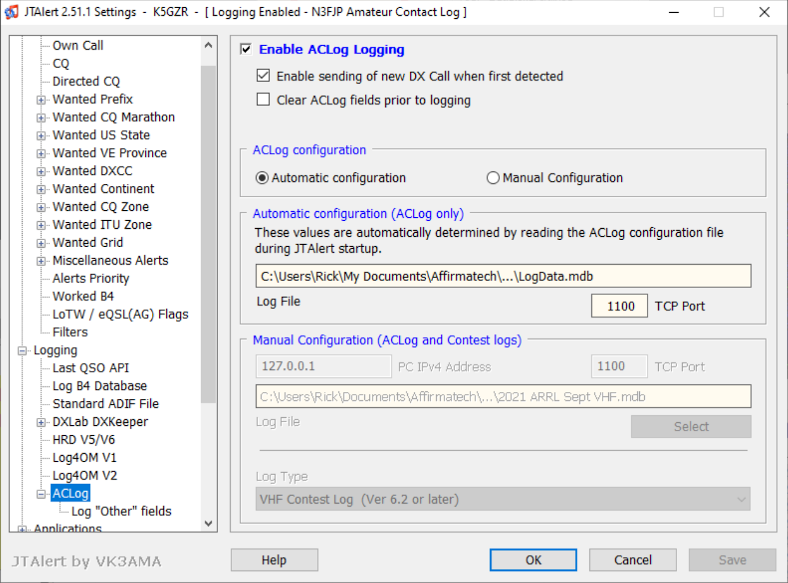Select Wanted Grid tree label
This screenshot has height=583, width=788.
coord(87,243)
